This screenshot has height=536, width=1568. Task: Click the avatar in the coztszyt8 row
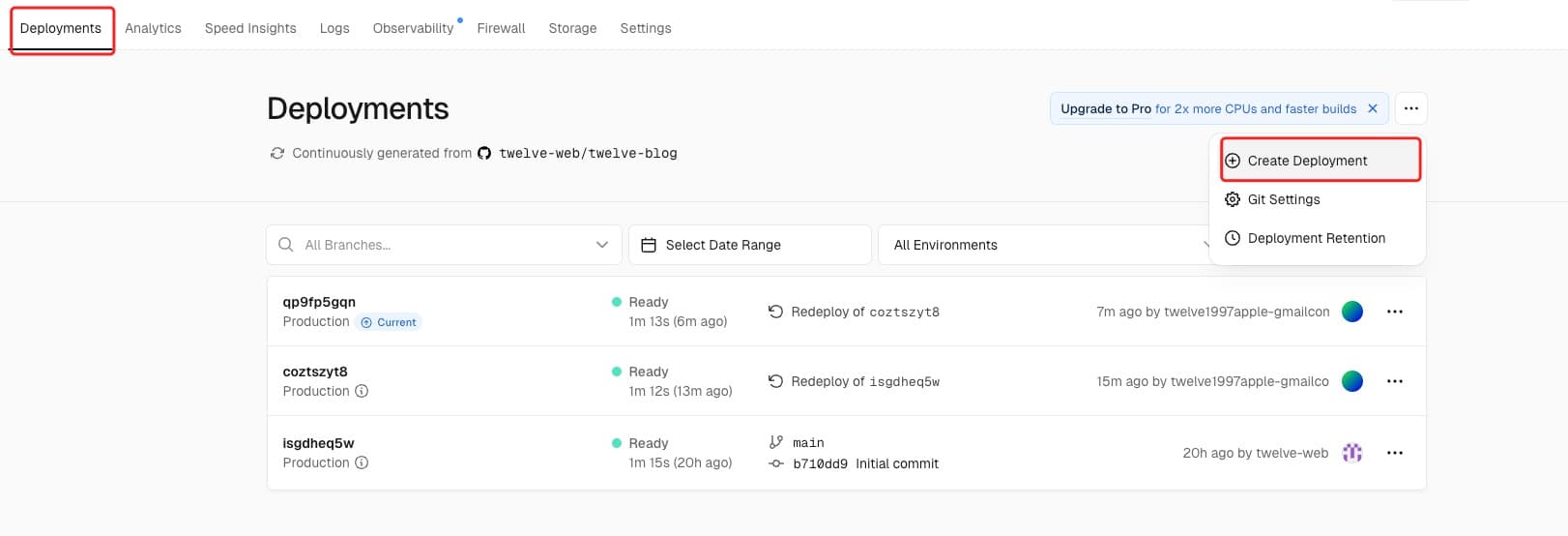(1352, 381)
